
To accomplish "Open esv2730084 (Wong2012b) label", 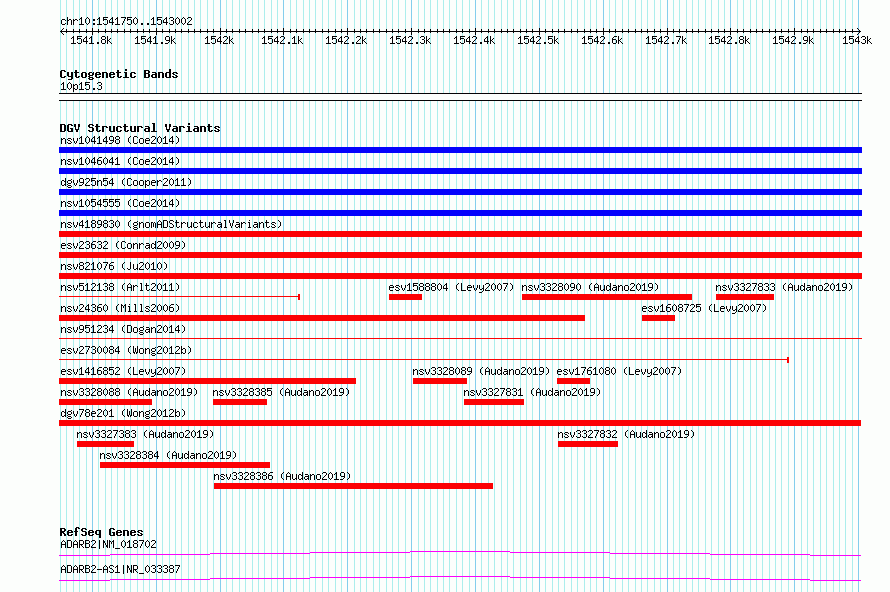I will (x=126, y=350).
